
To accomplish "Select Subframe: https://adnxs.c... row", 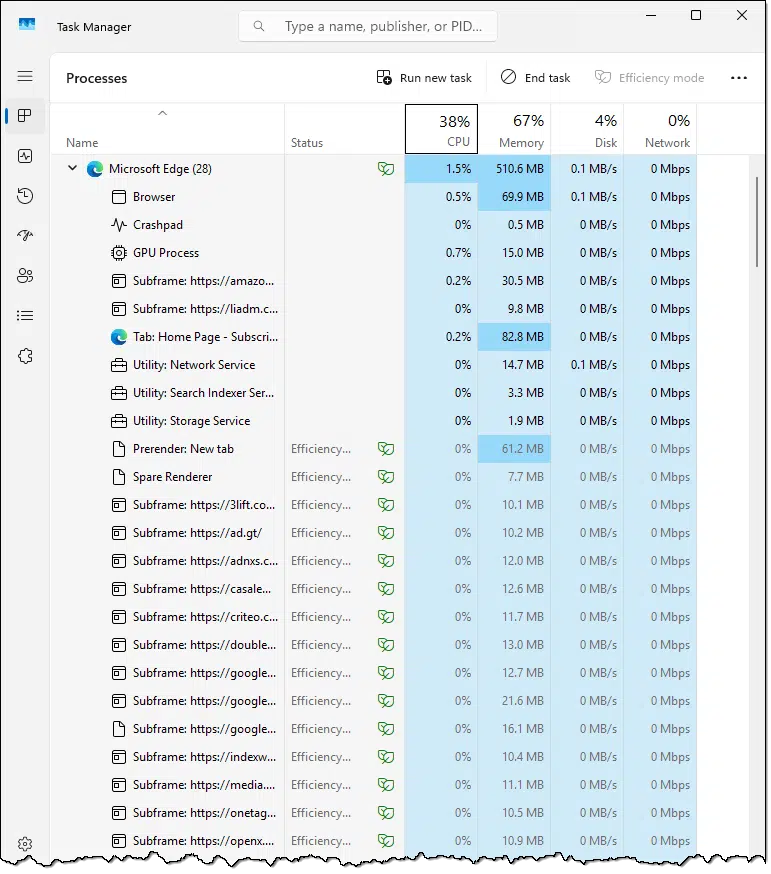I will [374, 561].
